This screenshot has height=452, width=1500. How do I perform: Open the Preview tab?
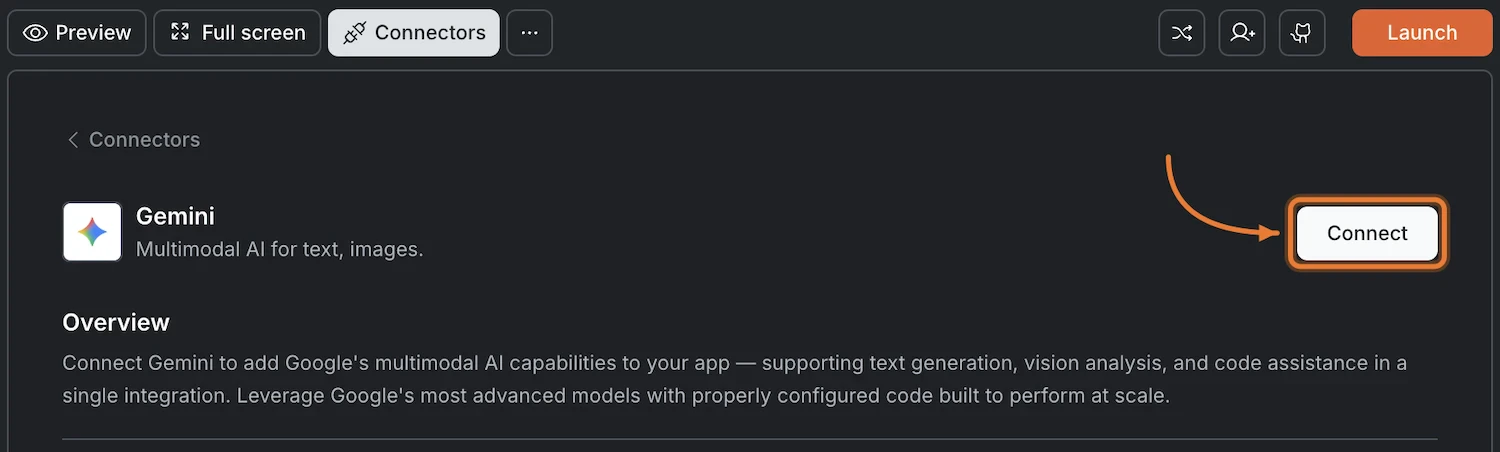pyautogui.click(x=77, y=33)
